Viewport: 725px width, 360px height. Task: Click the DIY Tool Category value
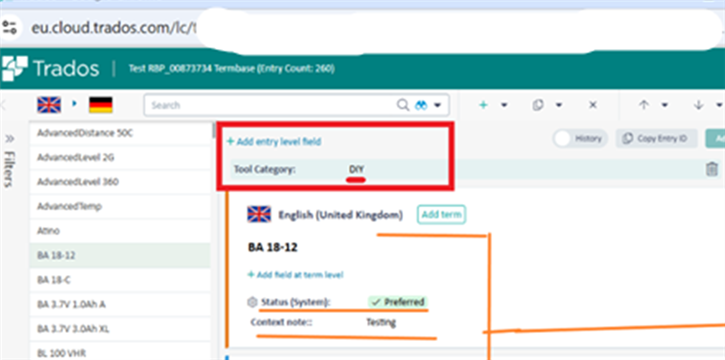(356, 170)
